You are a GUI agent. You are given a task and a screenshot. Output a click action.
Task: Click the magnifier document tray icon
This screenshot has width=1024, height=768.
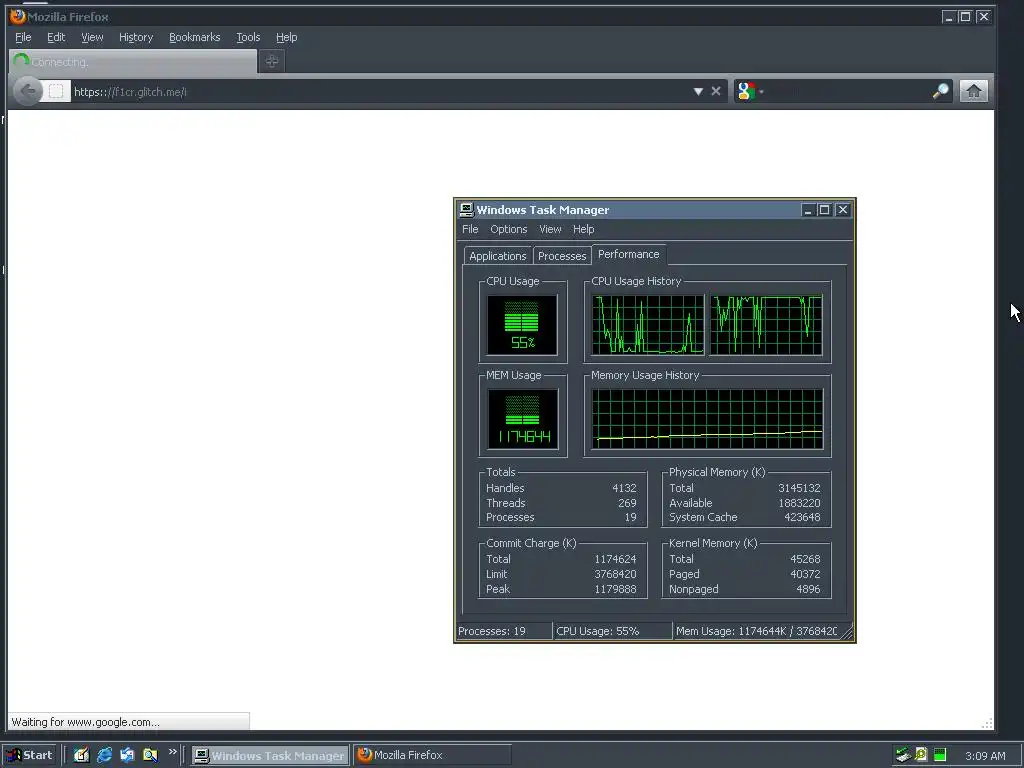pos(921,755)
